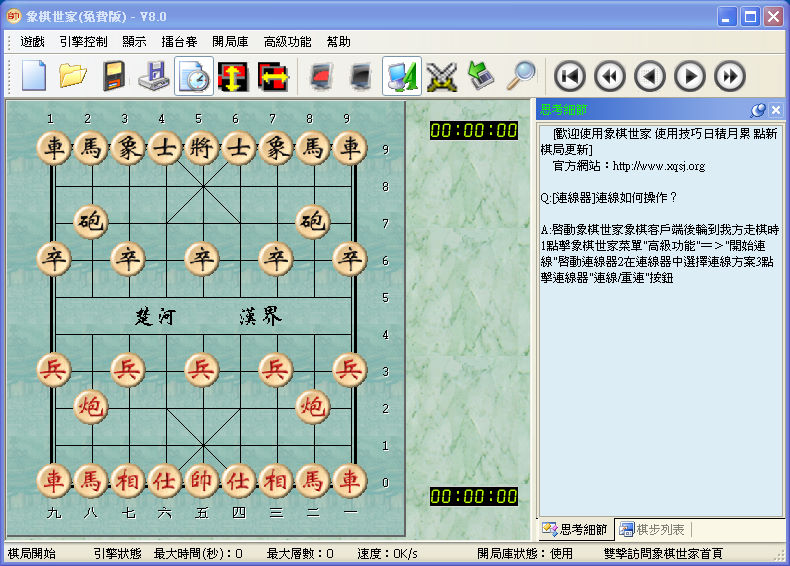Switch to the 棋步列表 tab
This screenshot has height=566, width=790.
tap(652, 529)
